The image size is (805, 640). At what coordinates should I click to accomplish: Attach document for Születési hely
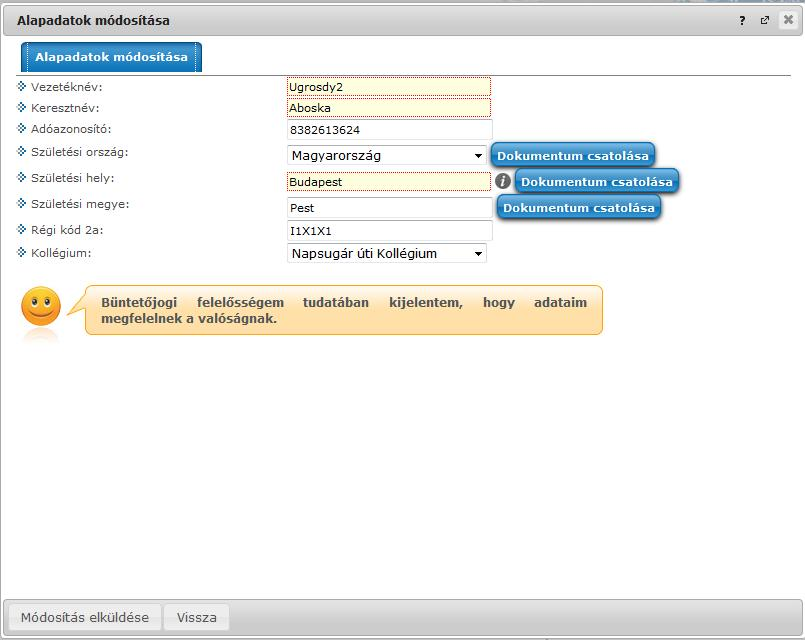tap(597, 182)
